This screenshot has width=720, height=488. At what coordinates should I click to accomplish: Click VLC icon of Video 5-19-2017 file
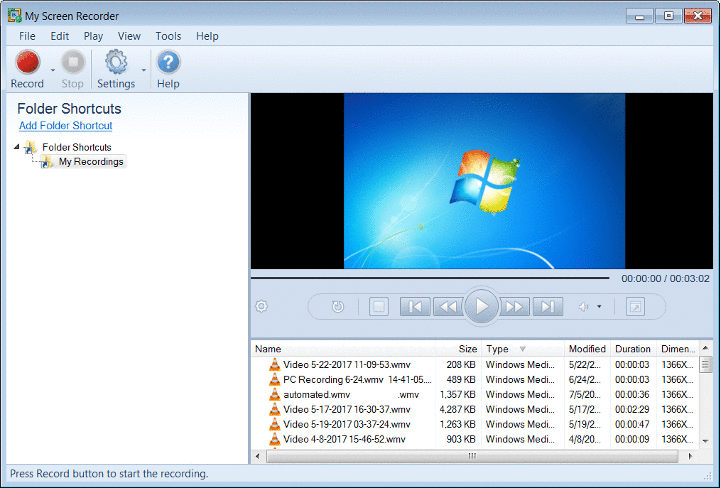point(274,424)
